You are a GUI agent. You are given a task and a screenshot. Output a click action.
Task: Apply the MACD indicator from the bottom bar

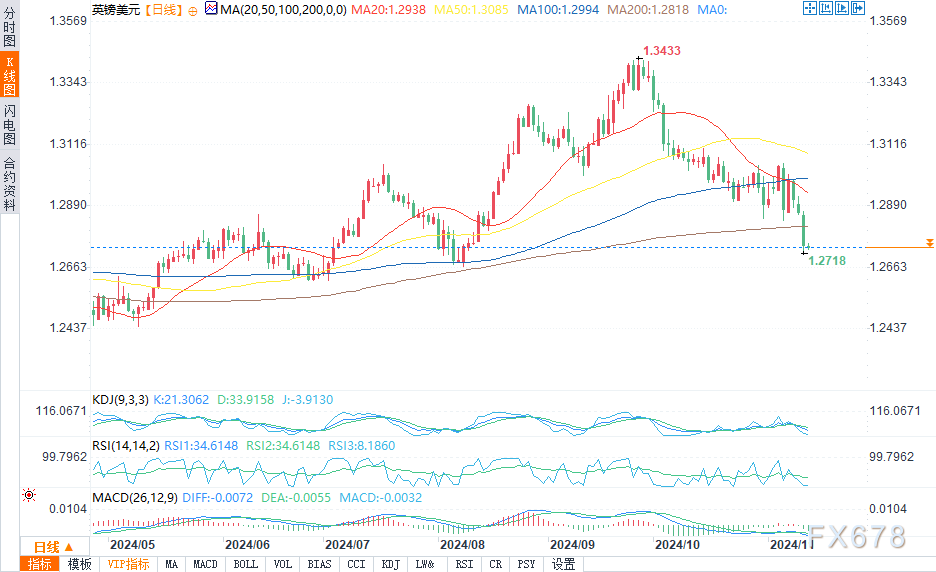[205, 564]
